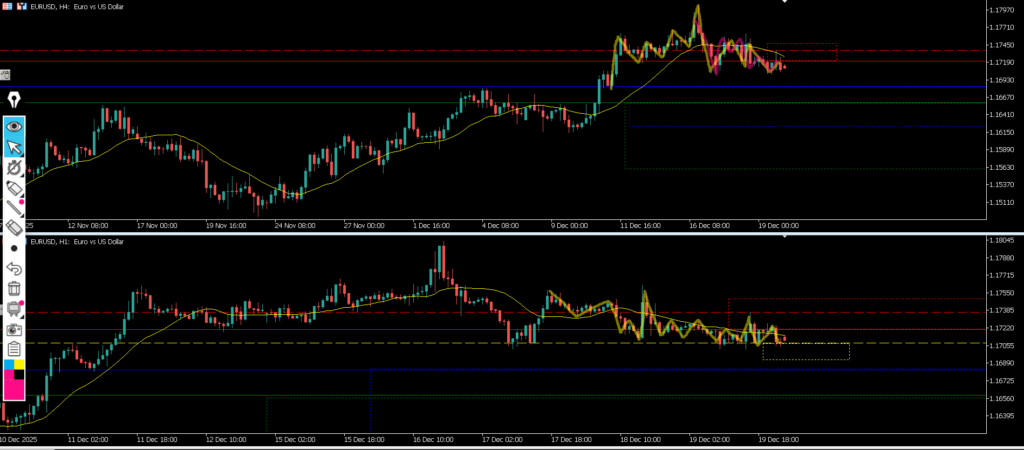Open the monitor screen tool
This screenshot has height=450, width=1024.
pyautogui.click(x=14, y=309)
